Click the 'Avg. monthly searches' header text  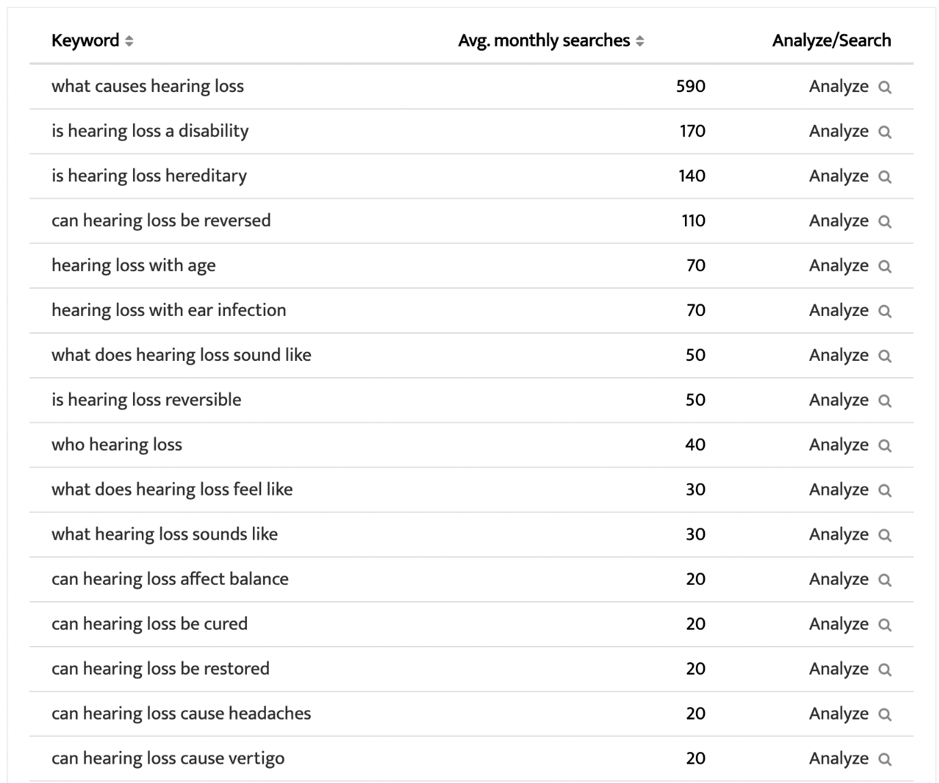point(544,41)
